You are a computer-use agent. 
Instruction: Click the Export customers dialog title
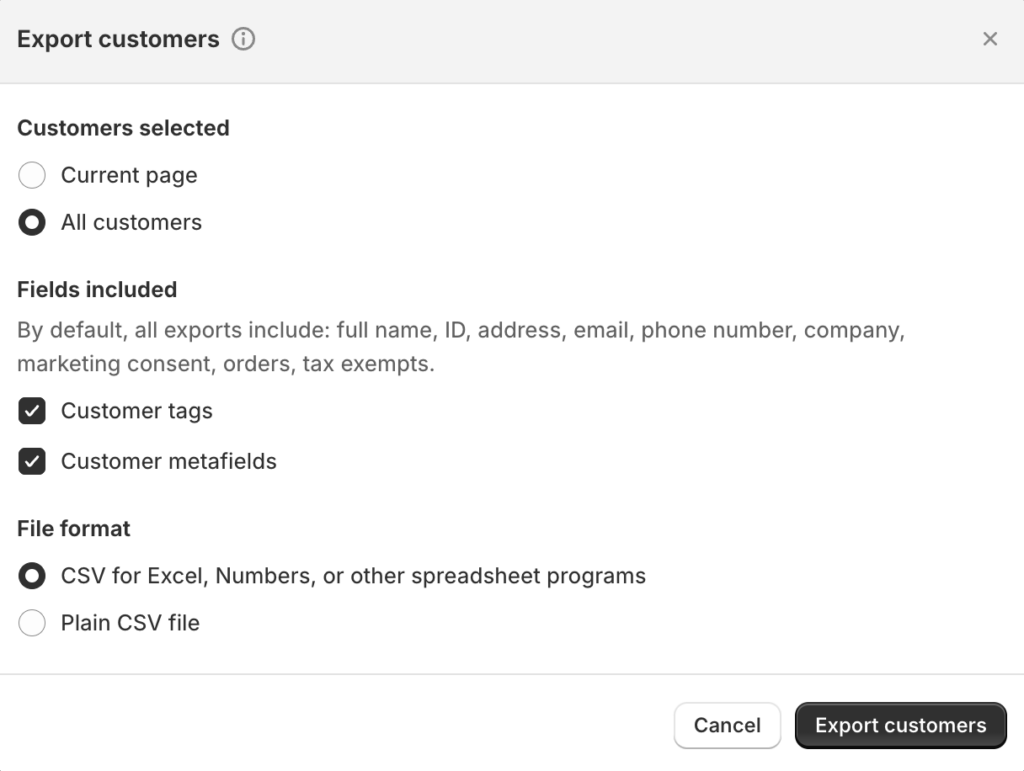(x=118, y=39)
